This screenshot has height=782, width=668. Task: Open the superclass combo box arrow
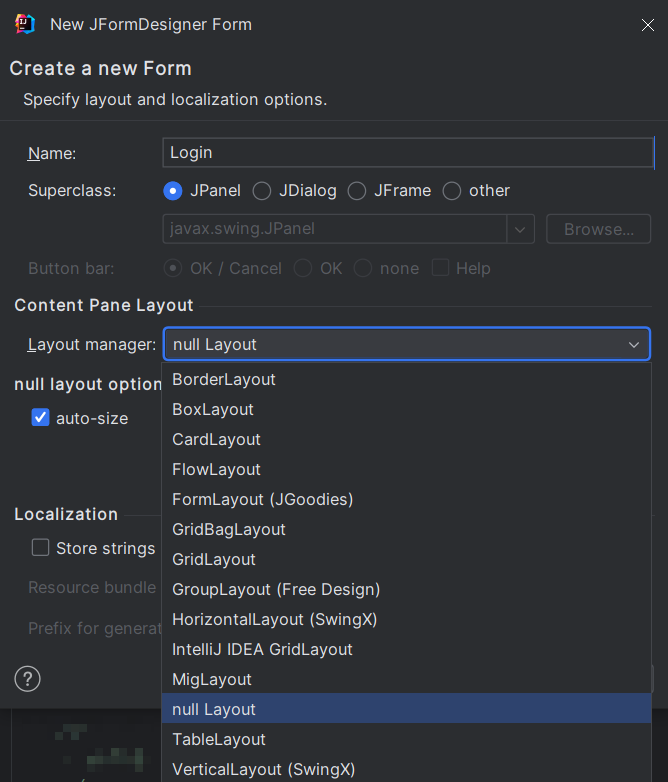pyautogui.click(x=520, y=229)
